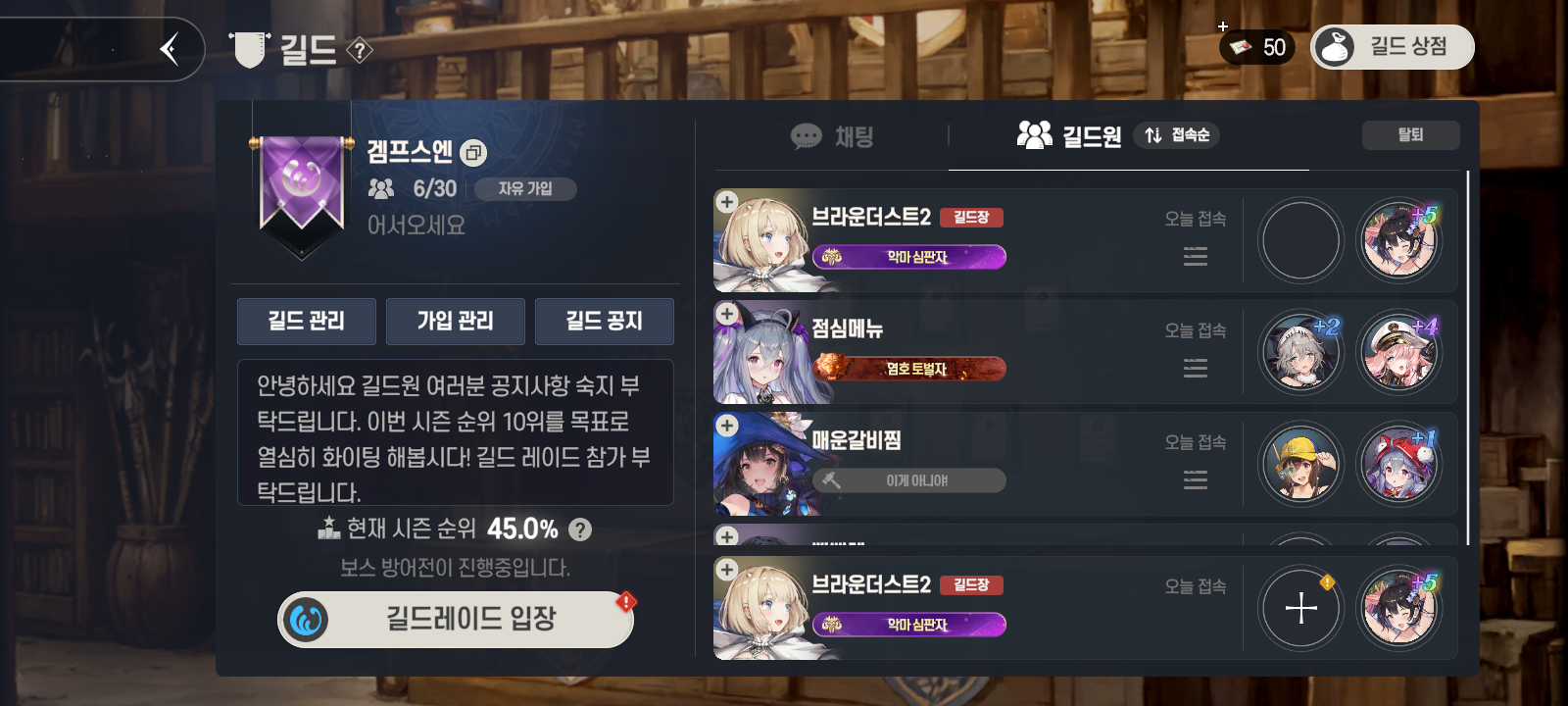Image resolution: width=1568 pixels, height=706 pixels.
Task: Open 길드 관리 guild management
Action: point(307,322)
